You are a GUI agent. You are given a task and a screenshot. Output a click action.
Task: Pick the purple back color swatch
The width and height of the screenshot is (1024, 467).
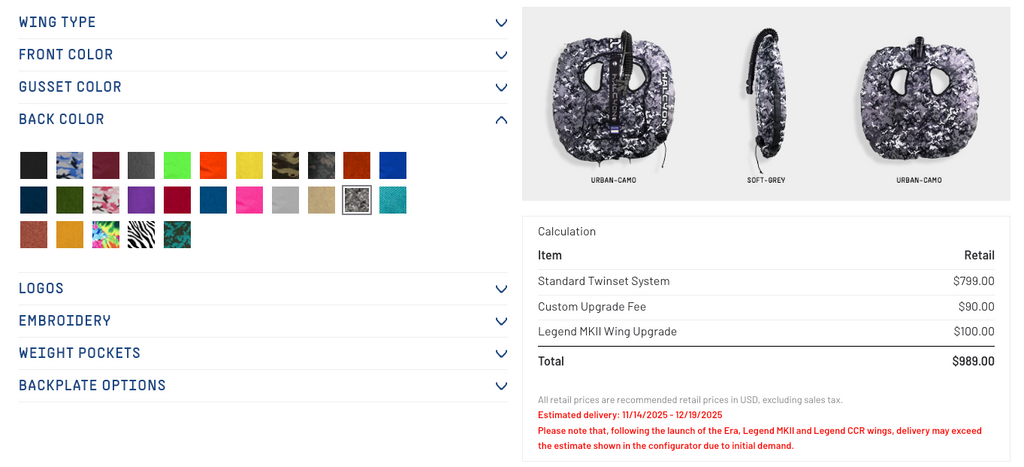point(141,200)
